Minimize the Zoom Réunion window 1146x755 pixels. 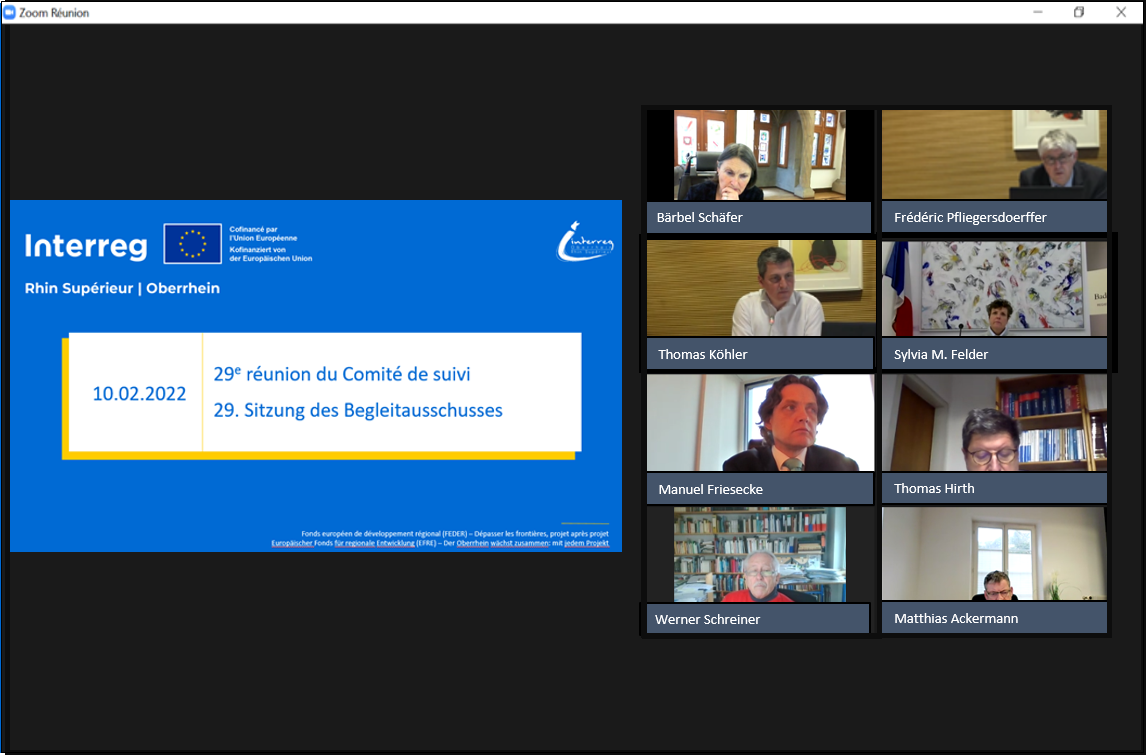[x=1038, y=12]
